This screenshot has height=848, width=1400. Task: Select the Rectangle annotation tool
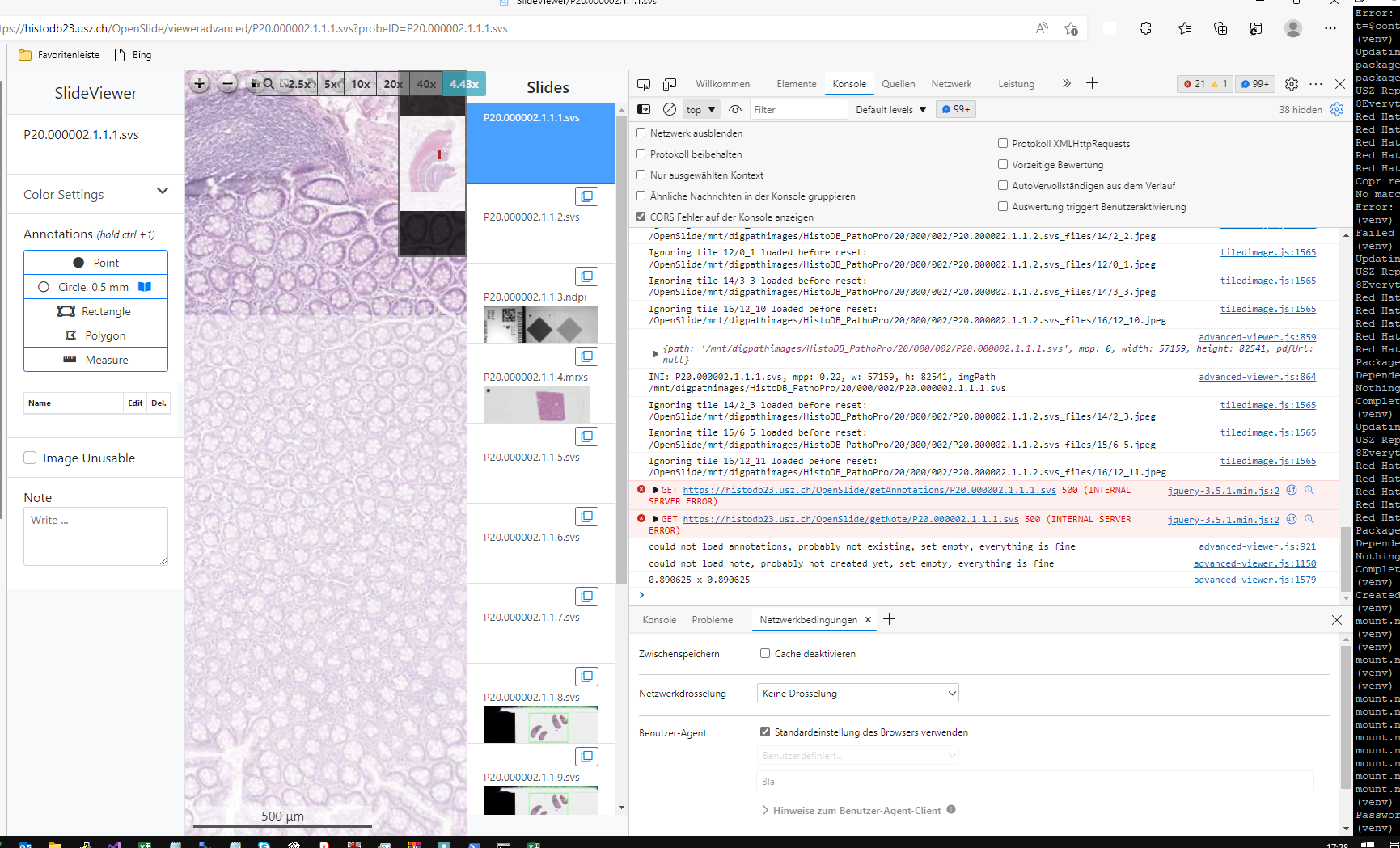(95, 310)
